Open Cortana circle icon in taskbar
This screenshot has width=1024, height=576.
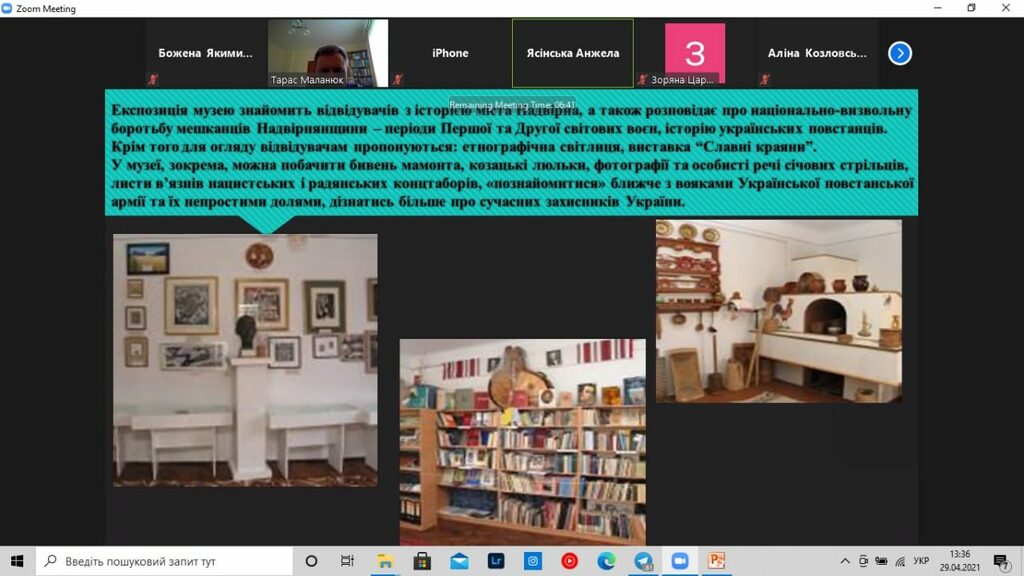pyautogui.click(x=311, y=561)
